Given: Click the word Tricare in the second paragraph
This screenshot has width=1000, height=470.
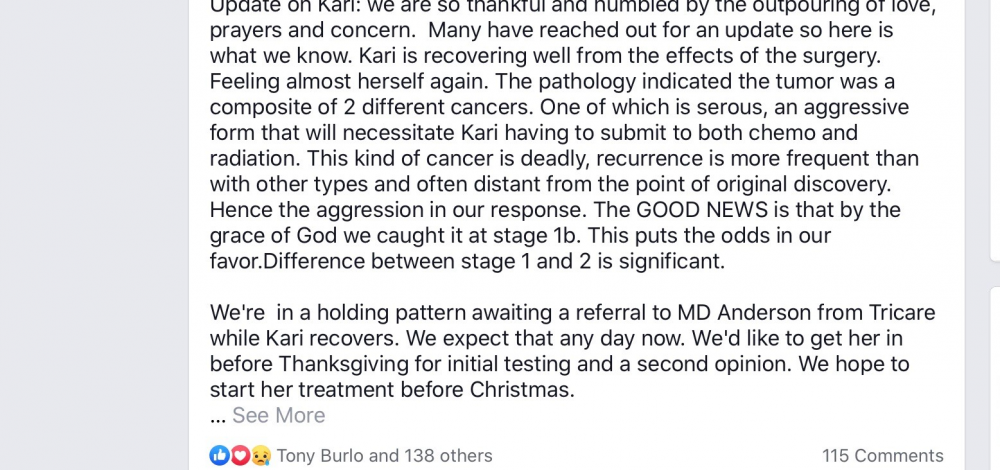Looking at the screenshot, I should coord(902,312).
